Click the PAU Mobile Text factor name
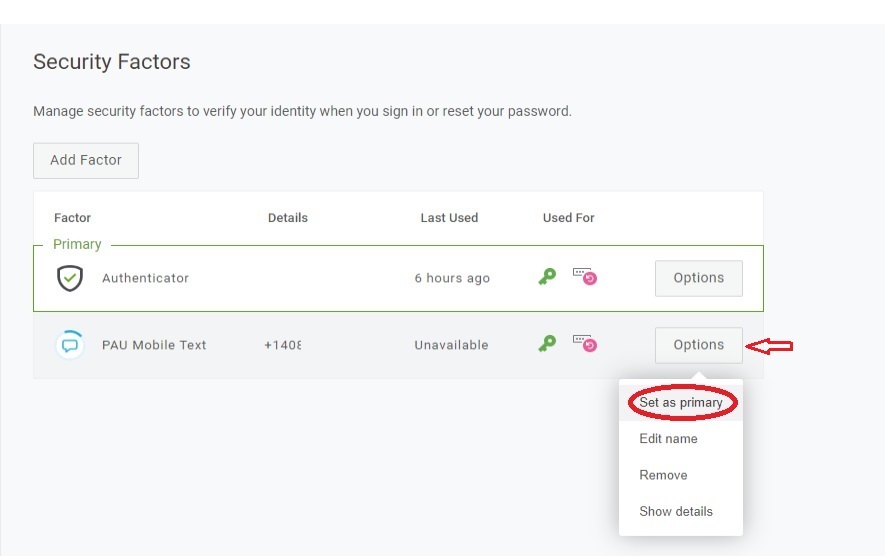The width and height of the screenshot is (885, 556). pos(154,345)
